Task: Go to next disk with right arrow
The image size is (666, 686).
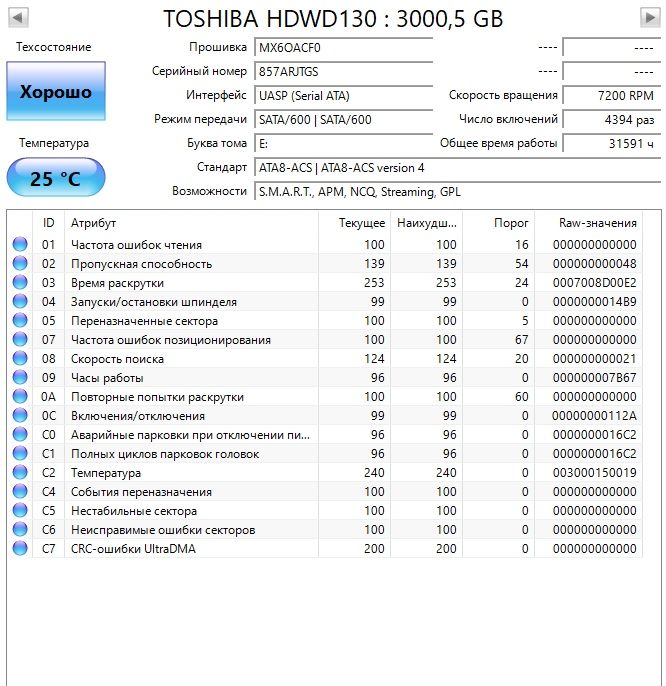Action: click(650, 18)
